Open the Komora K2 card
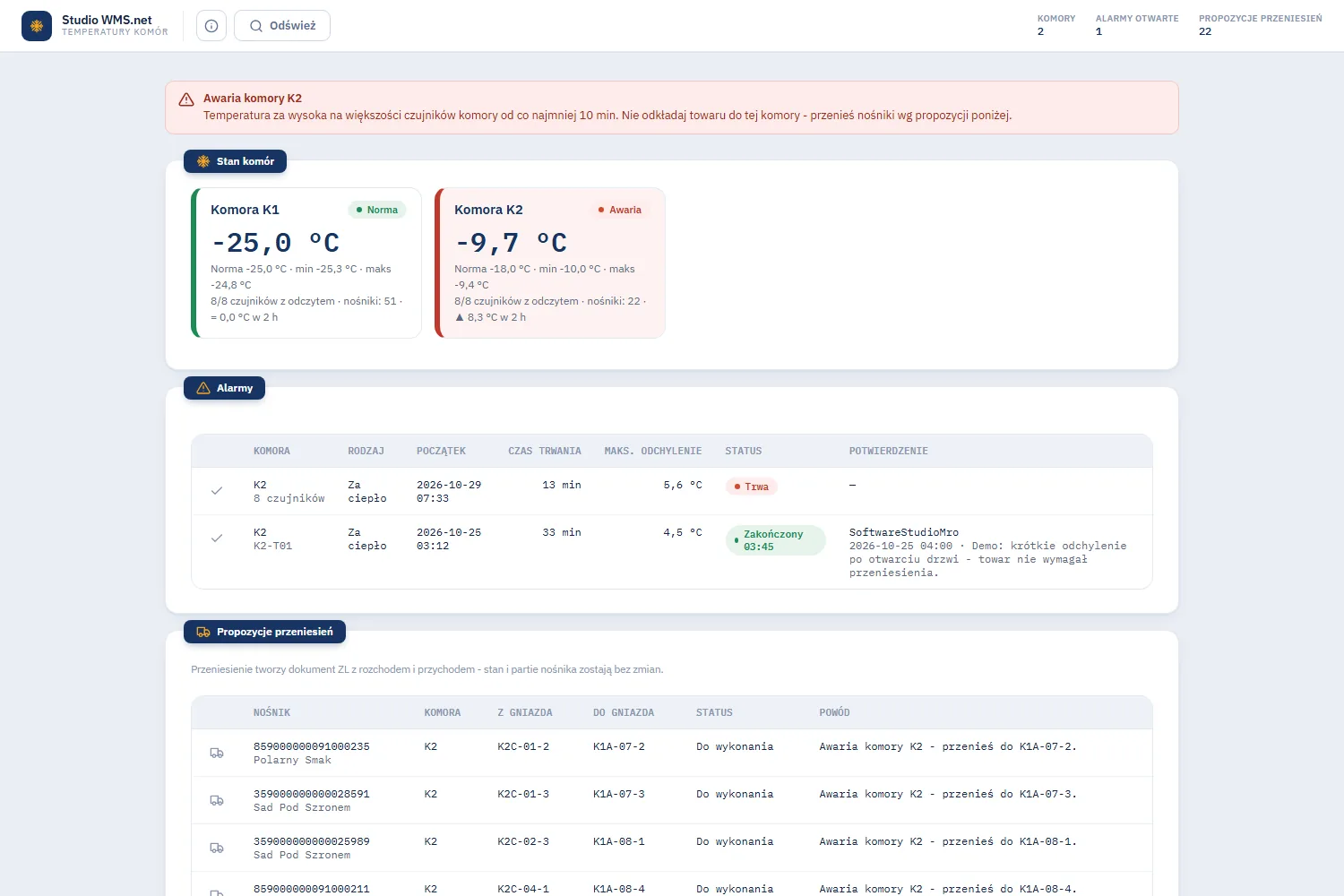The image size is (1344, 896). [x=550, y=263]
